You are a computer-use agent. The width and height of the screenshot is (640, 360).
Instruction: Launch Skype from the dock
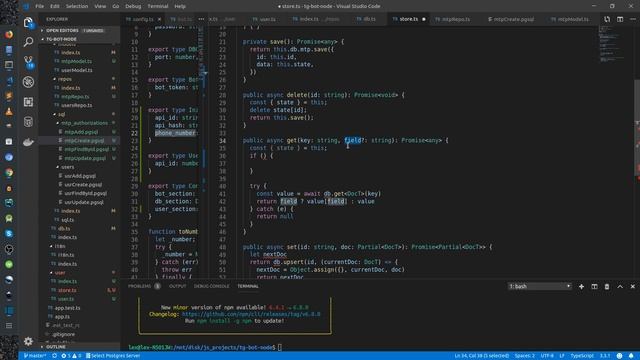(x=9, y=234)
